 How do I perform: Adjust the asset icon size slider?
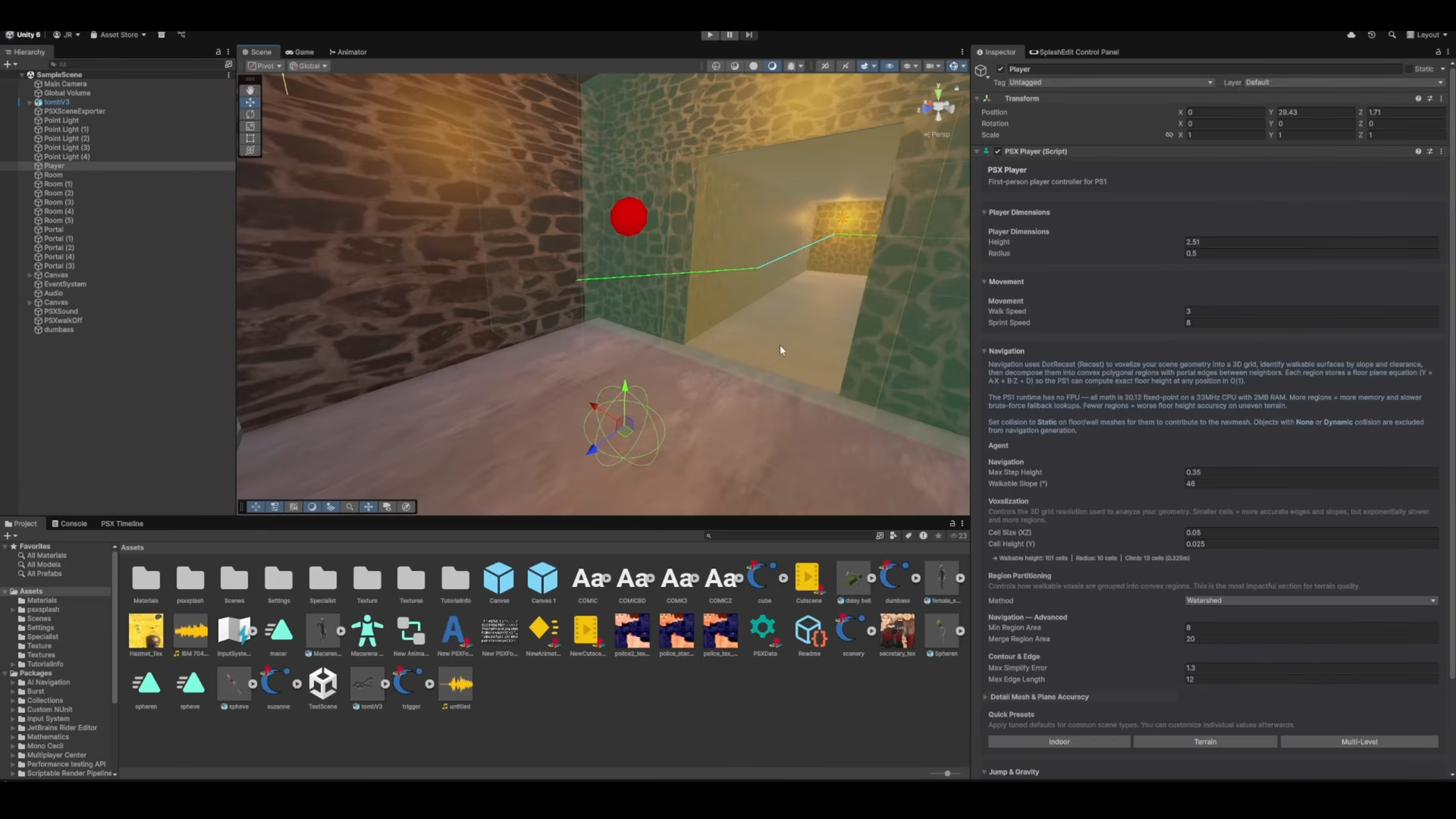pyautogui.click(x=947, y=773)
